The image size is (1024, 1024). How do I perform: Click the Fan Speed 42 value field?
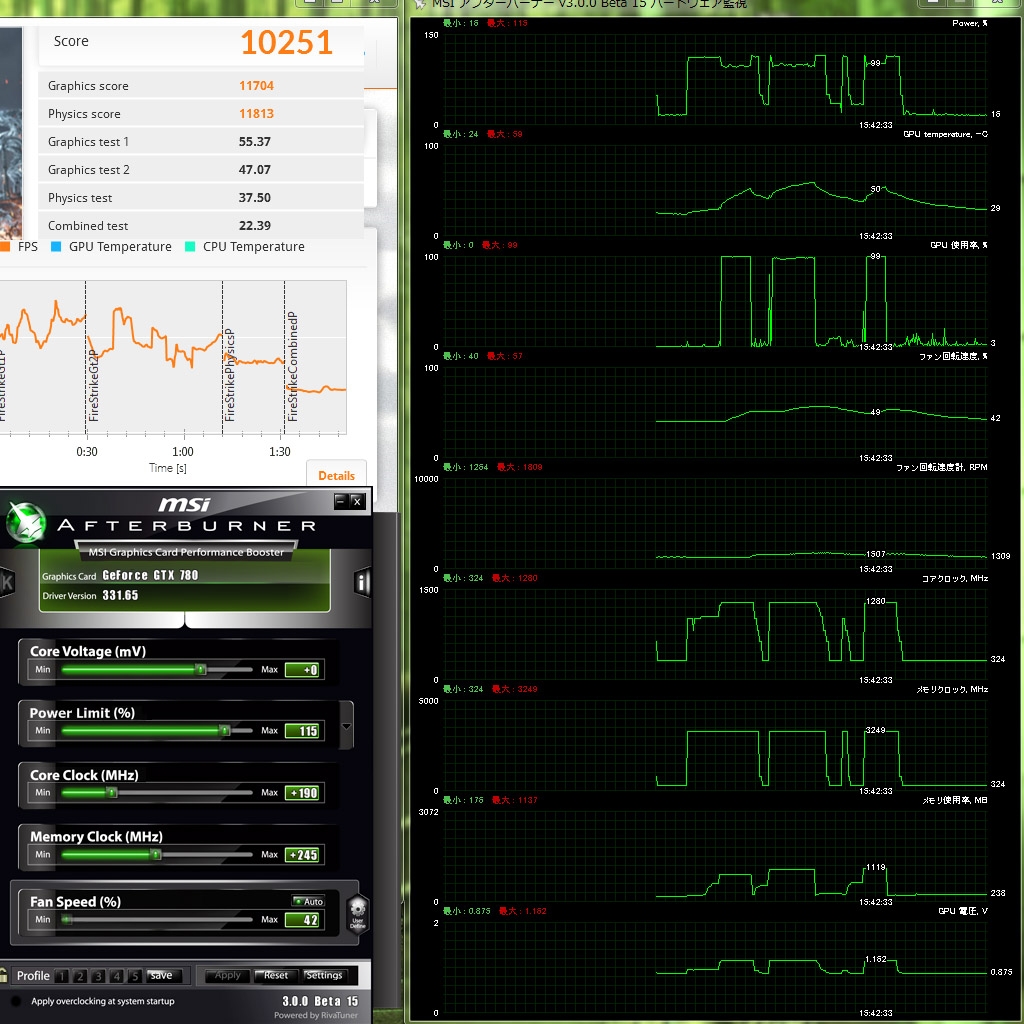(x=302, y=920)
